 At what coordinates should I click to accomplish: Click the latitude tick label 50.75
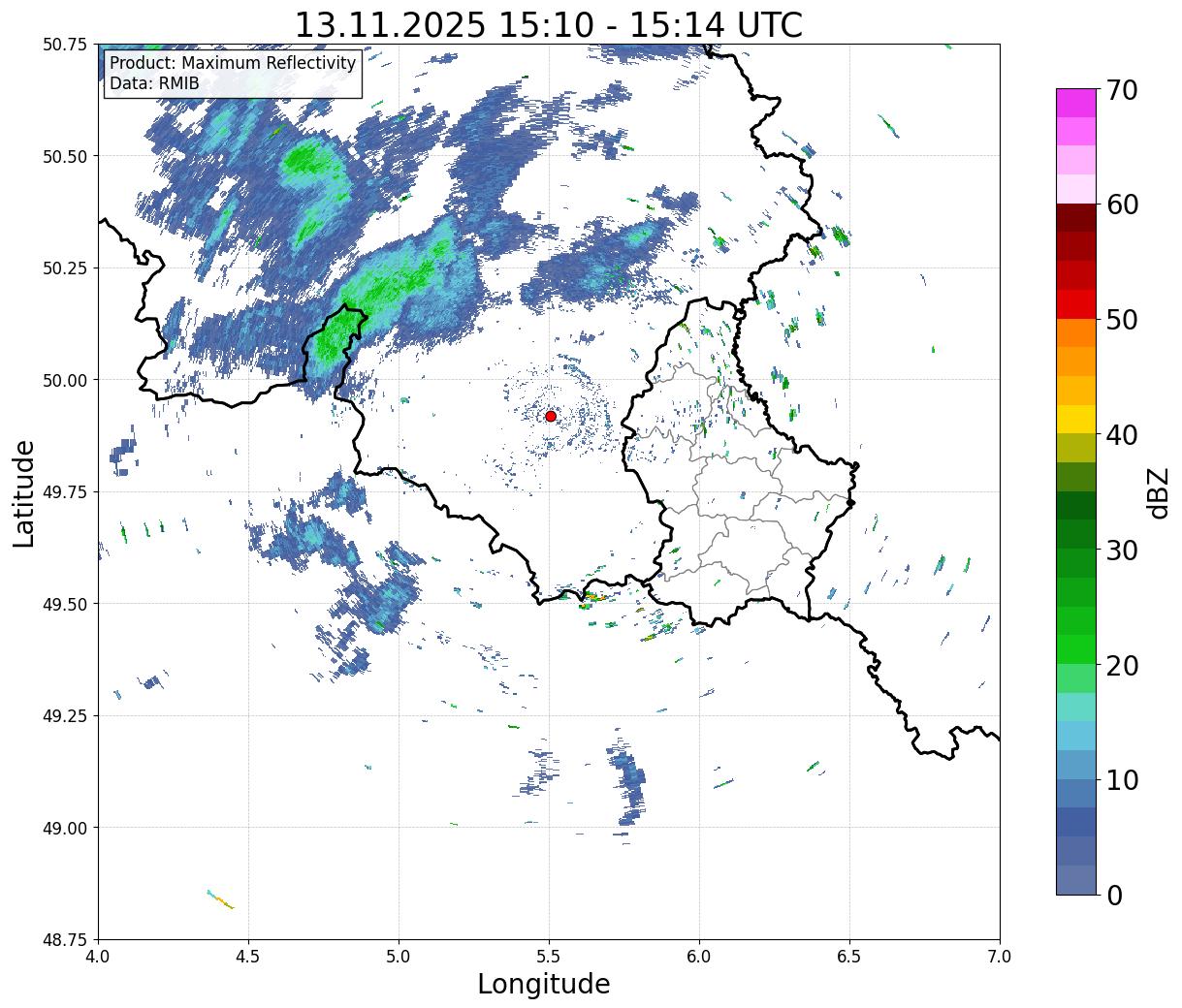coord(65,45)
